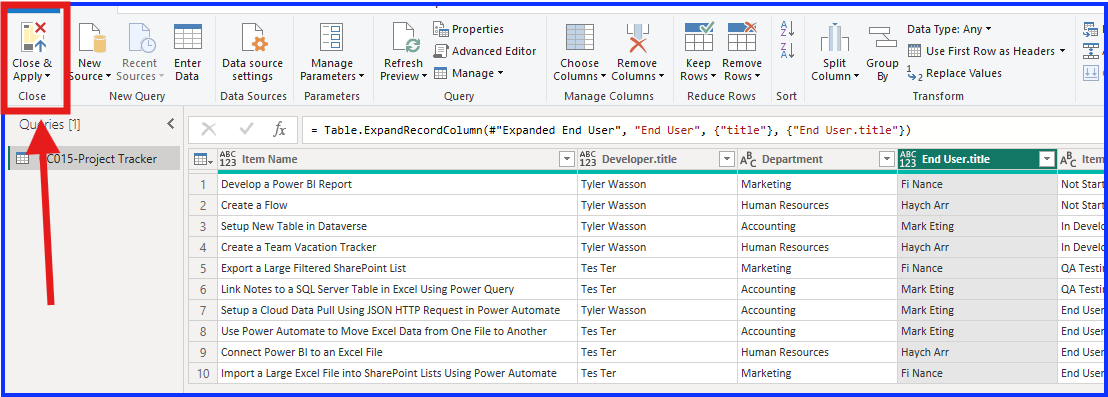Click the Refresh Preview icon
The width and height of the screenshot is (1108, 397).
coord(406,37)
